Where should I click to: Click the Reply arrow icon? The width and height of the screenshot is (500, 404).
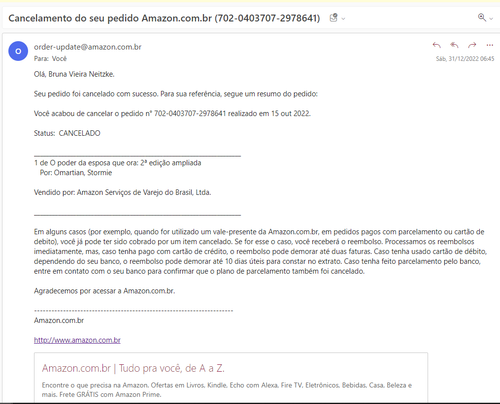[x=437, y=45]
